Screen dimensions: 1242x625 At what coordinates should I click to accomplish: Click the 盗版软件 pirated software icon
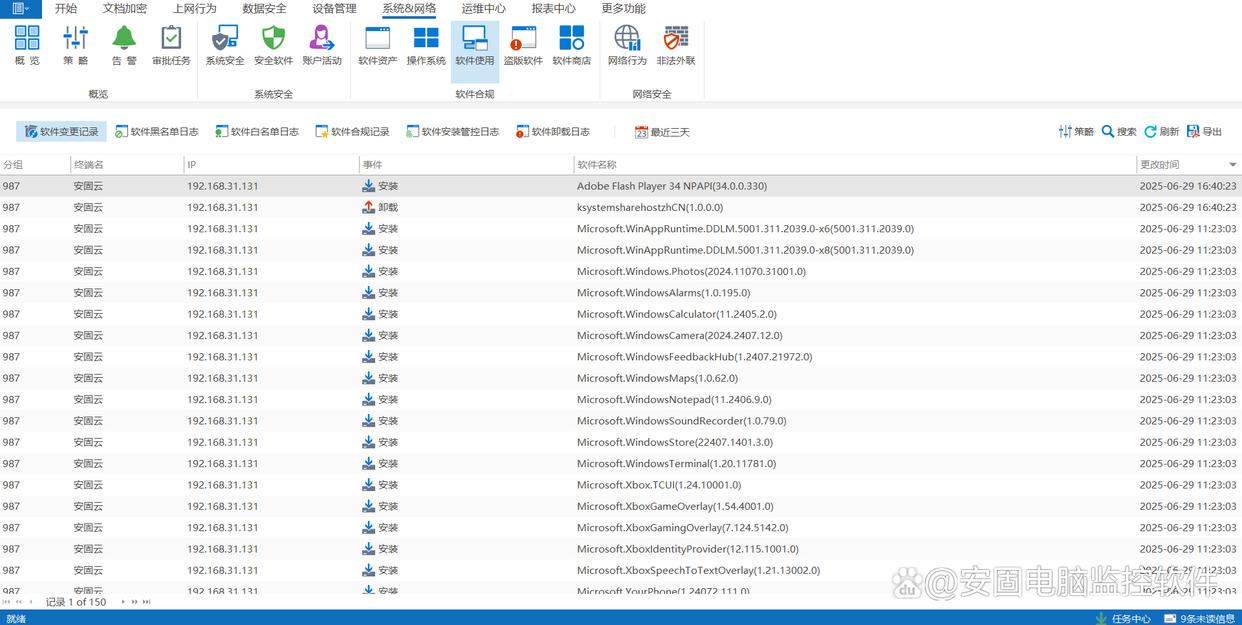(x=523, y=46)
